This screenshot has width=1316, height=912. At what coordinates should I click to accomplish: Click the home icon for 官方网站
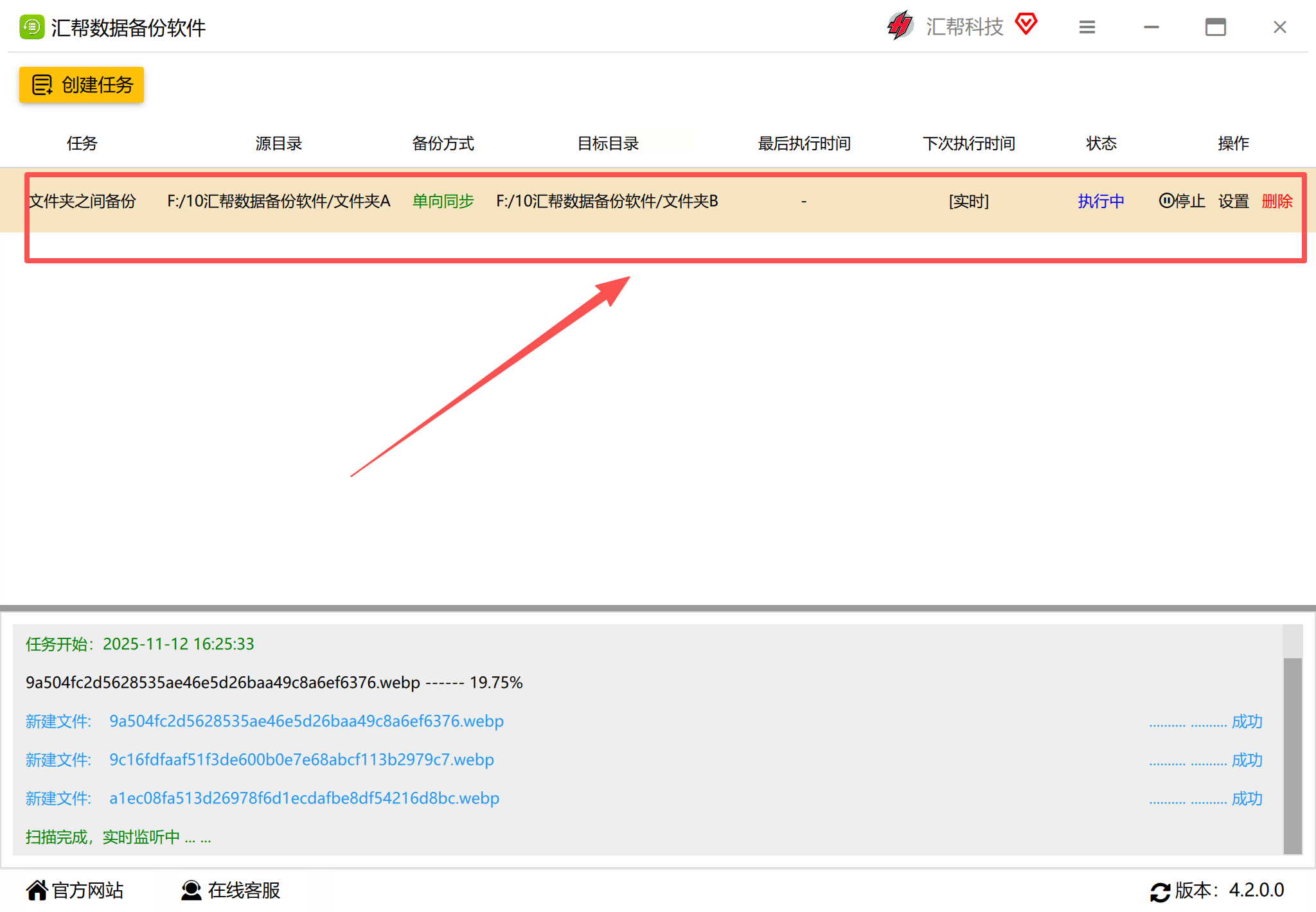(x=37, y=890)
